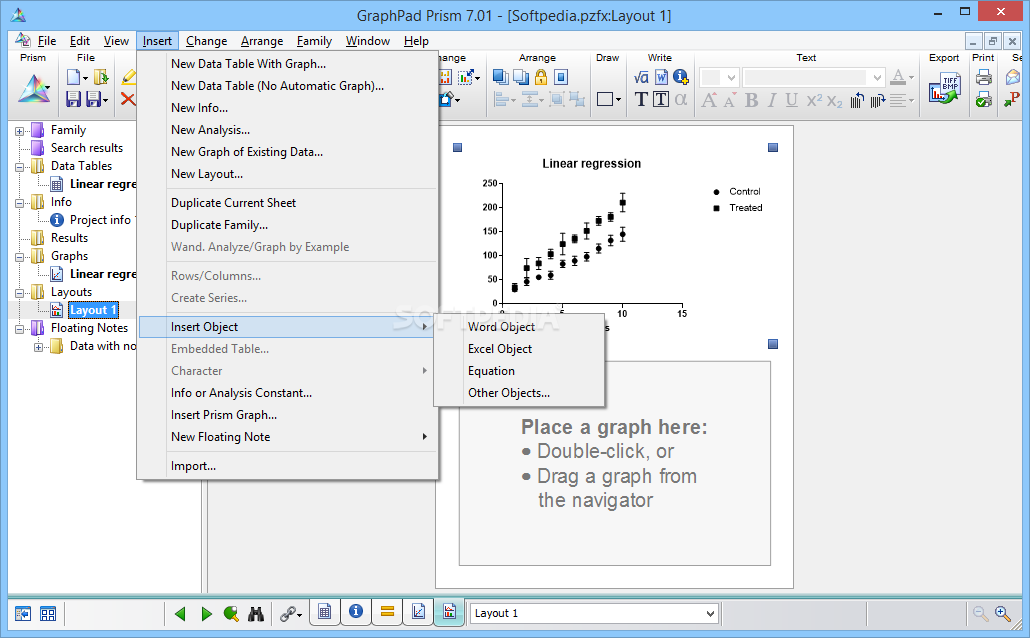Click the send by email envelope icon
The width and height of the screenshot is (1030, 638).
tap(1012, 78)
